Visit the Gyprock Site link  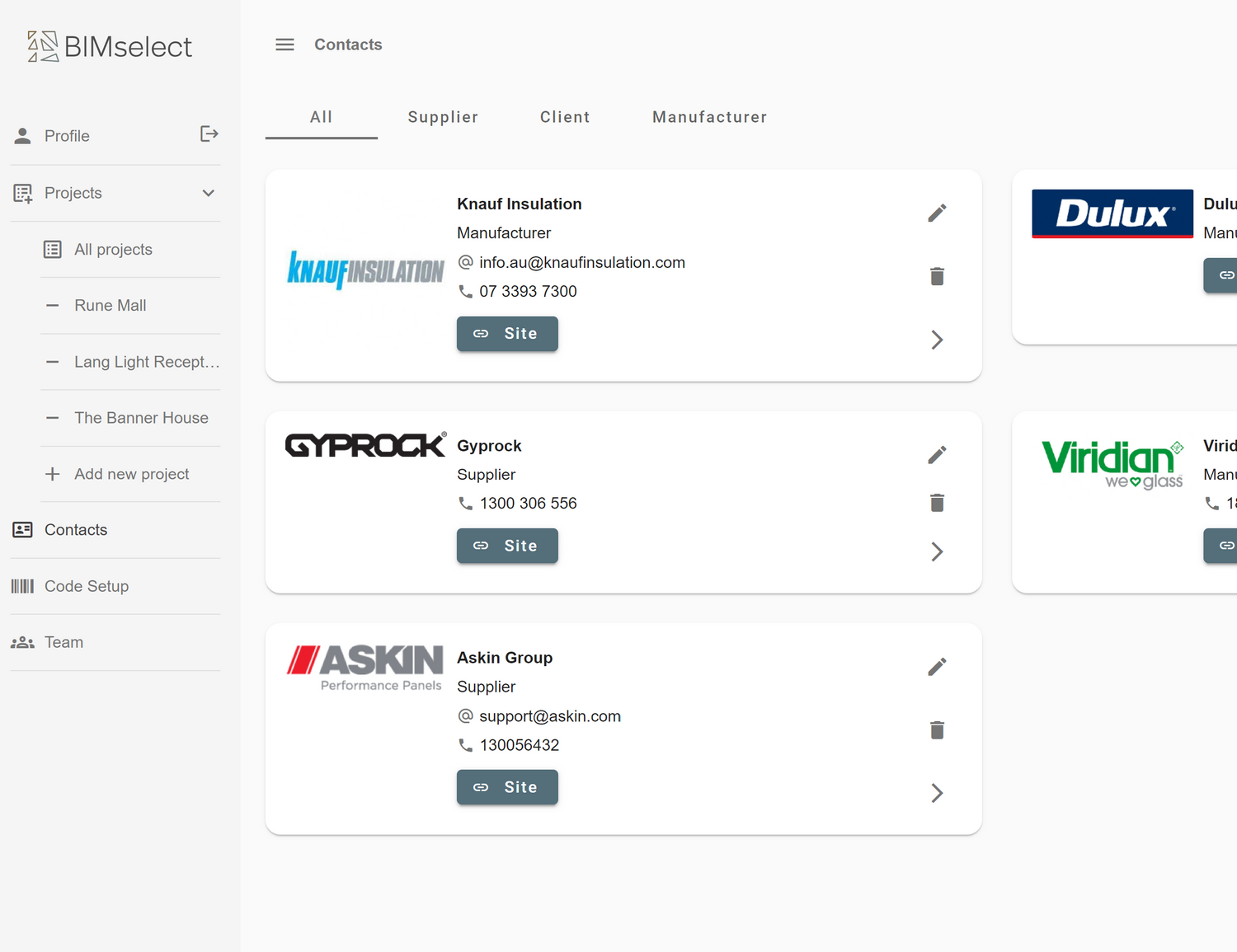click(x=507, y=546)
